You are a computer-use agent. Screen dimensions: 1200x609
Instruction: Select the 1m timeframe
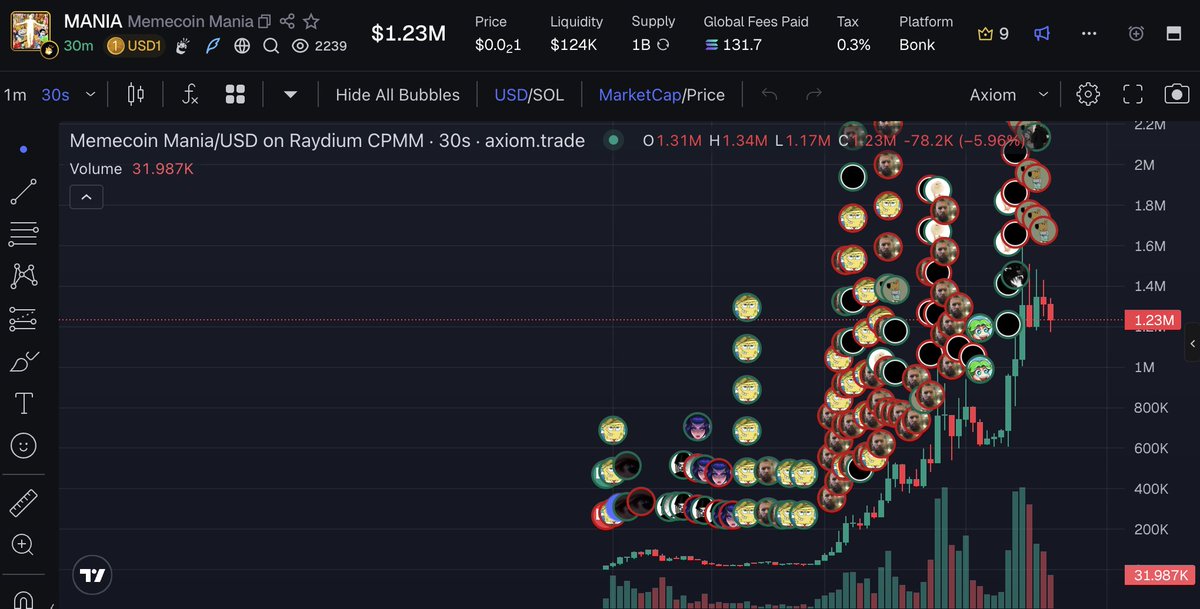15,95
